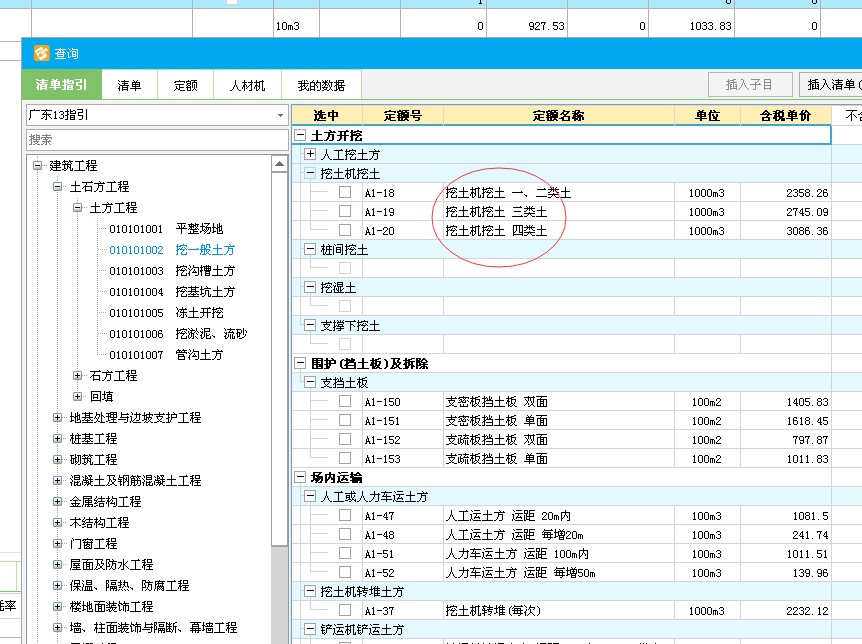This screenshot has height=644, width=862.
Task: Collapse the 挖土机挖土 group
Action: point(310,173)
